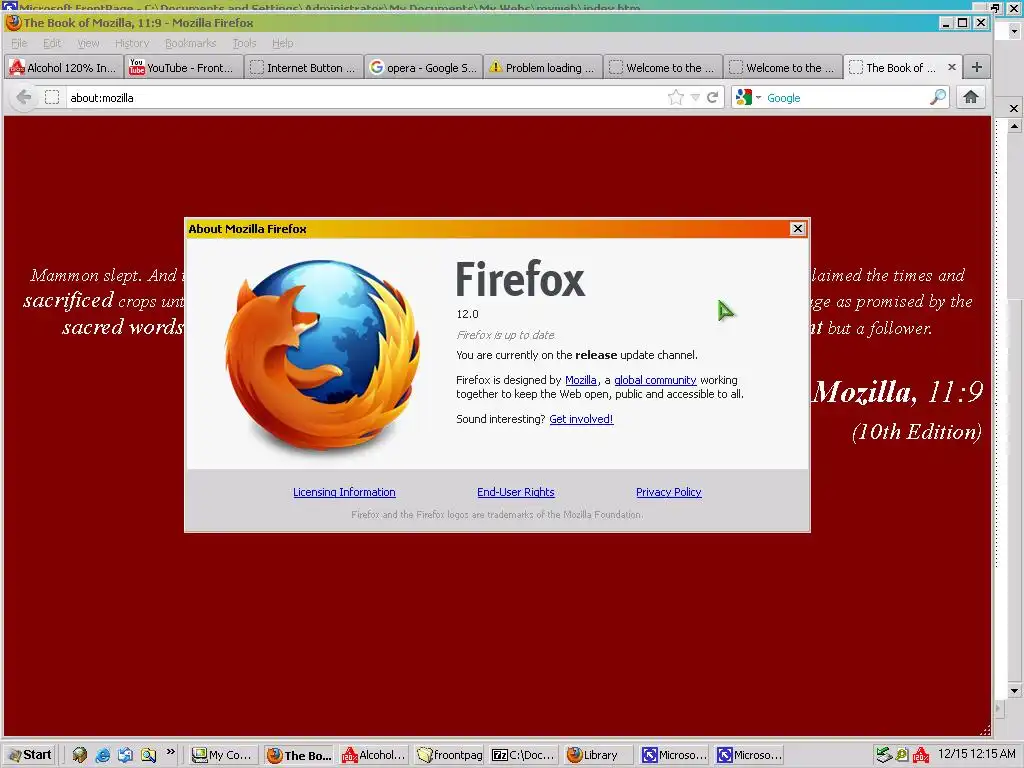Image resolution: width=1024 pixels, height=768 pixels.
Task: Switch to Internet Button tab
Action: pyautogui.click(x=304, y=67)
